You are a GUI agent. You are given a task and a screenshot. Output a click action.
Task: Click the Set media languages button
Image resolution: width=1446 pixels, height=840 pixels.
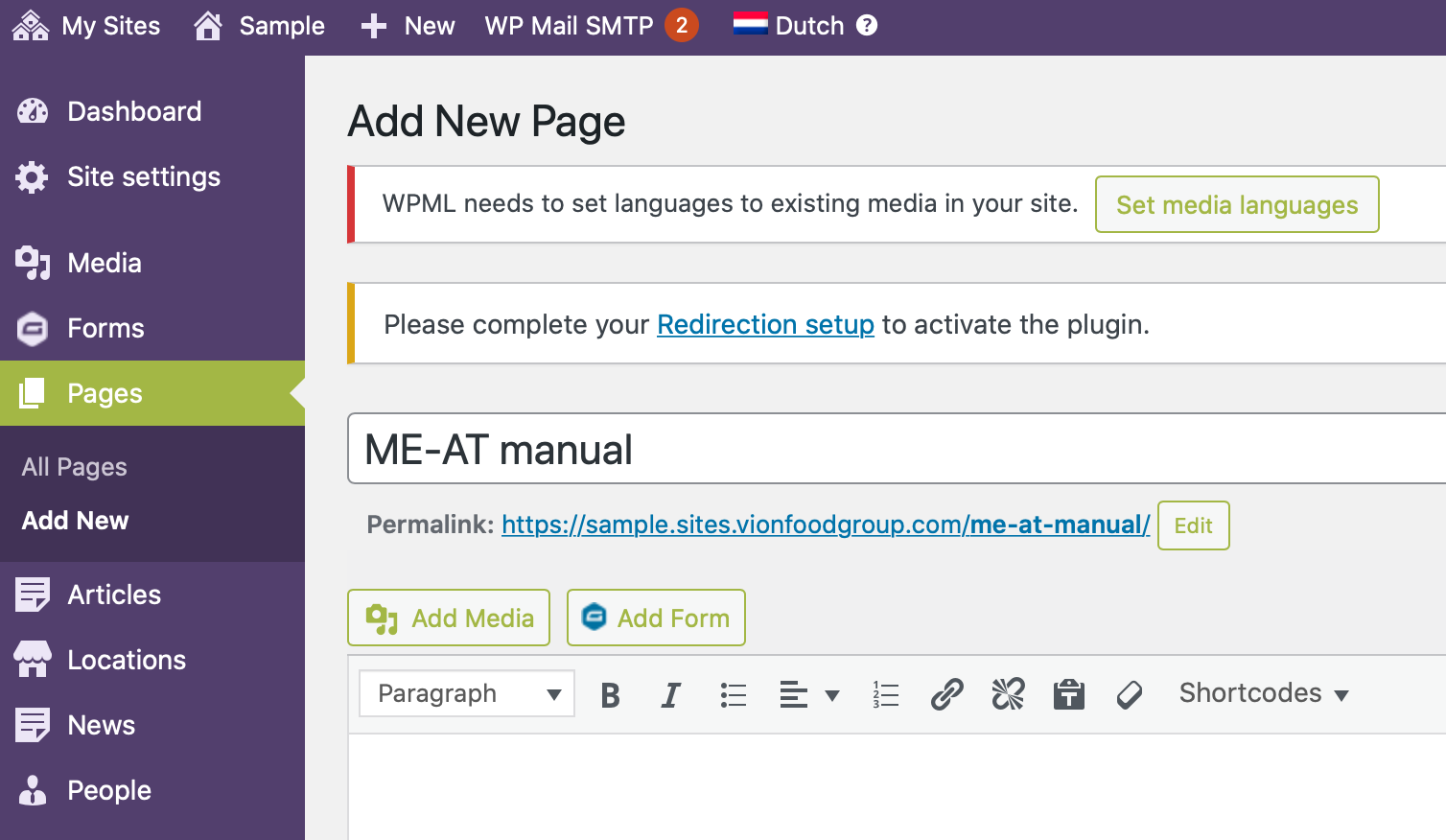click(1236, 204)
